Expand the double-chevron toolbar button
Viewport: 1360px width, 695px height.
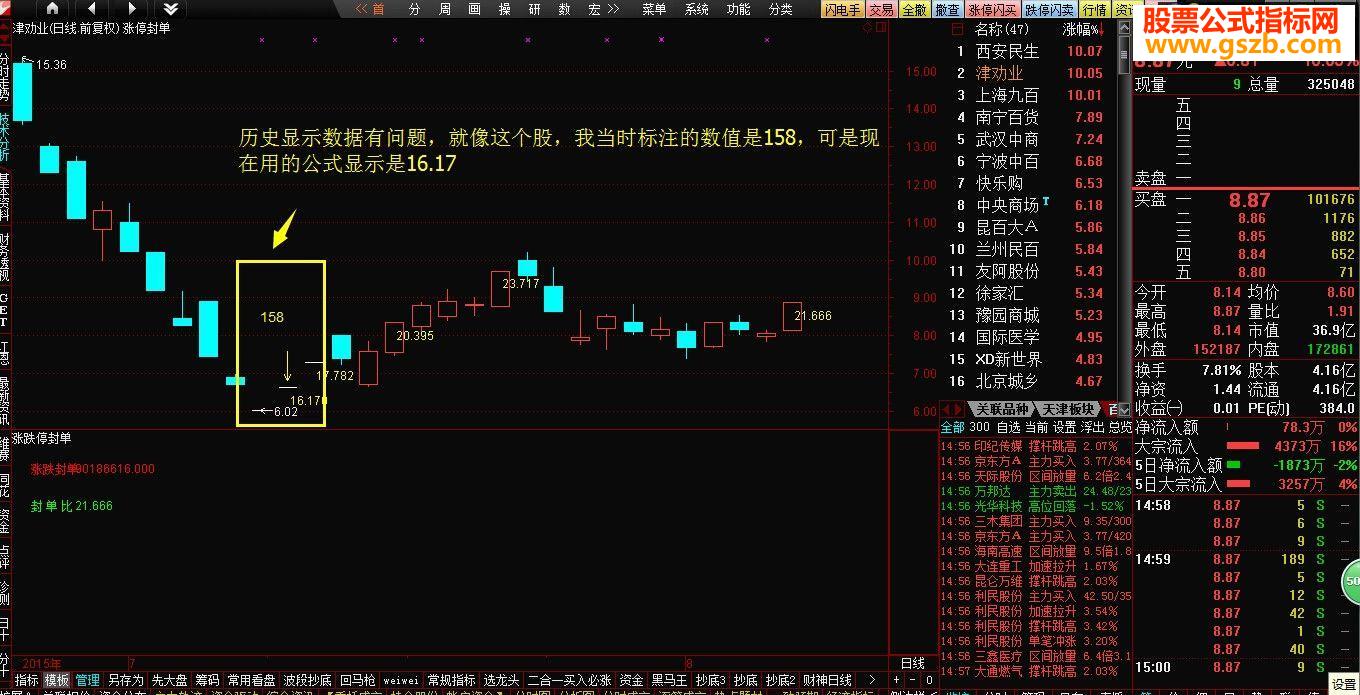click(x=171, y=9)
